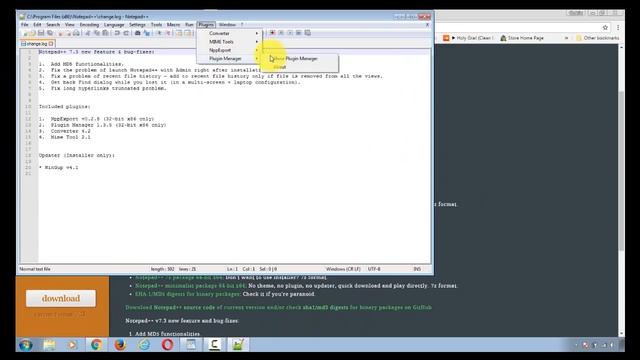Click the Windows Start orb
Image resolution: width=640 pixels, height=360 pixels.
pyautogui.click(x=26, y=345)
